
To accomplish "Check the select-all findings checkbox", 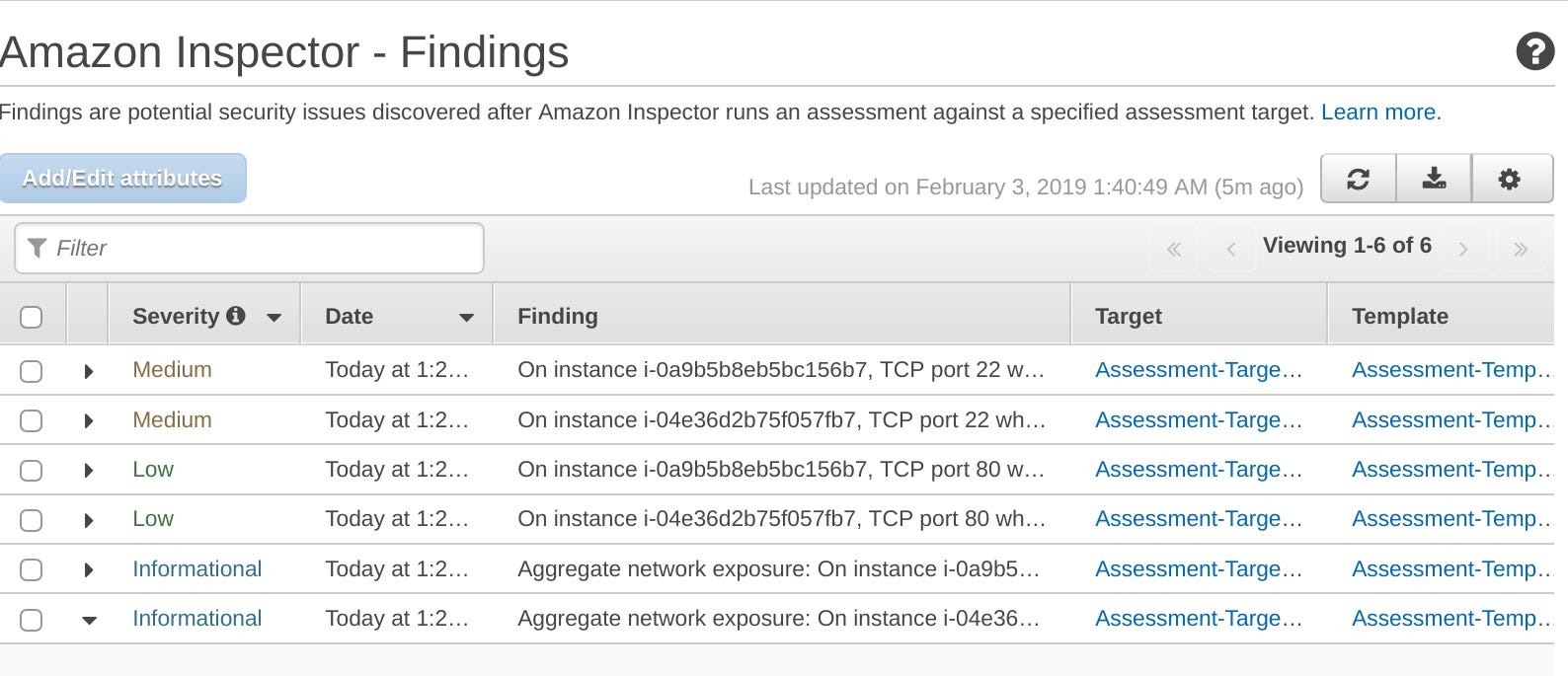I will coord(32,315).
